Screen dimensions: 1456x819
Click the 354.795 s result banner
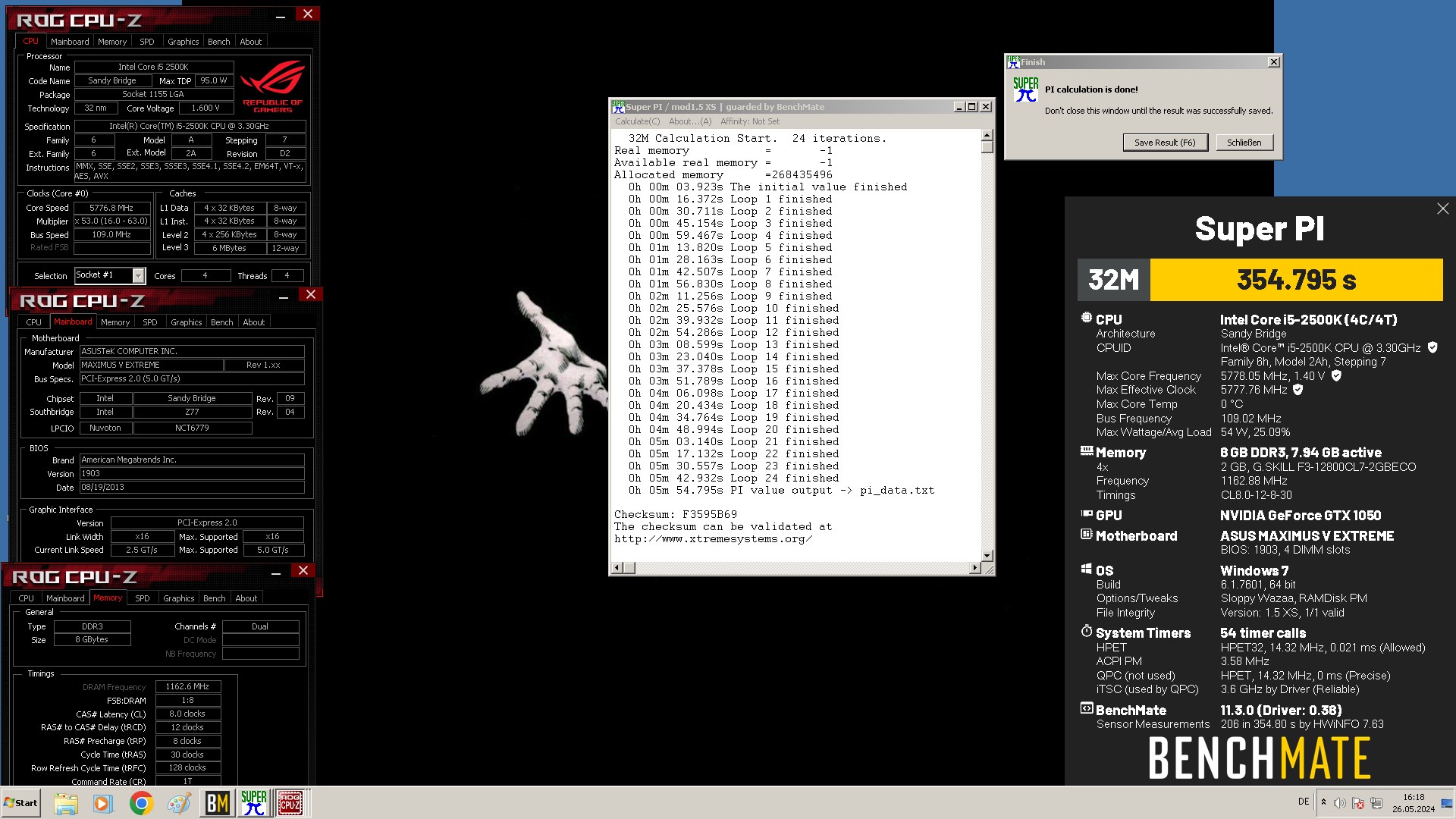tap(1296, 280)
